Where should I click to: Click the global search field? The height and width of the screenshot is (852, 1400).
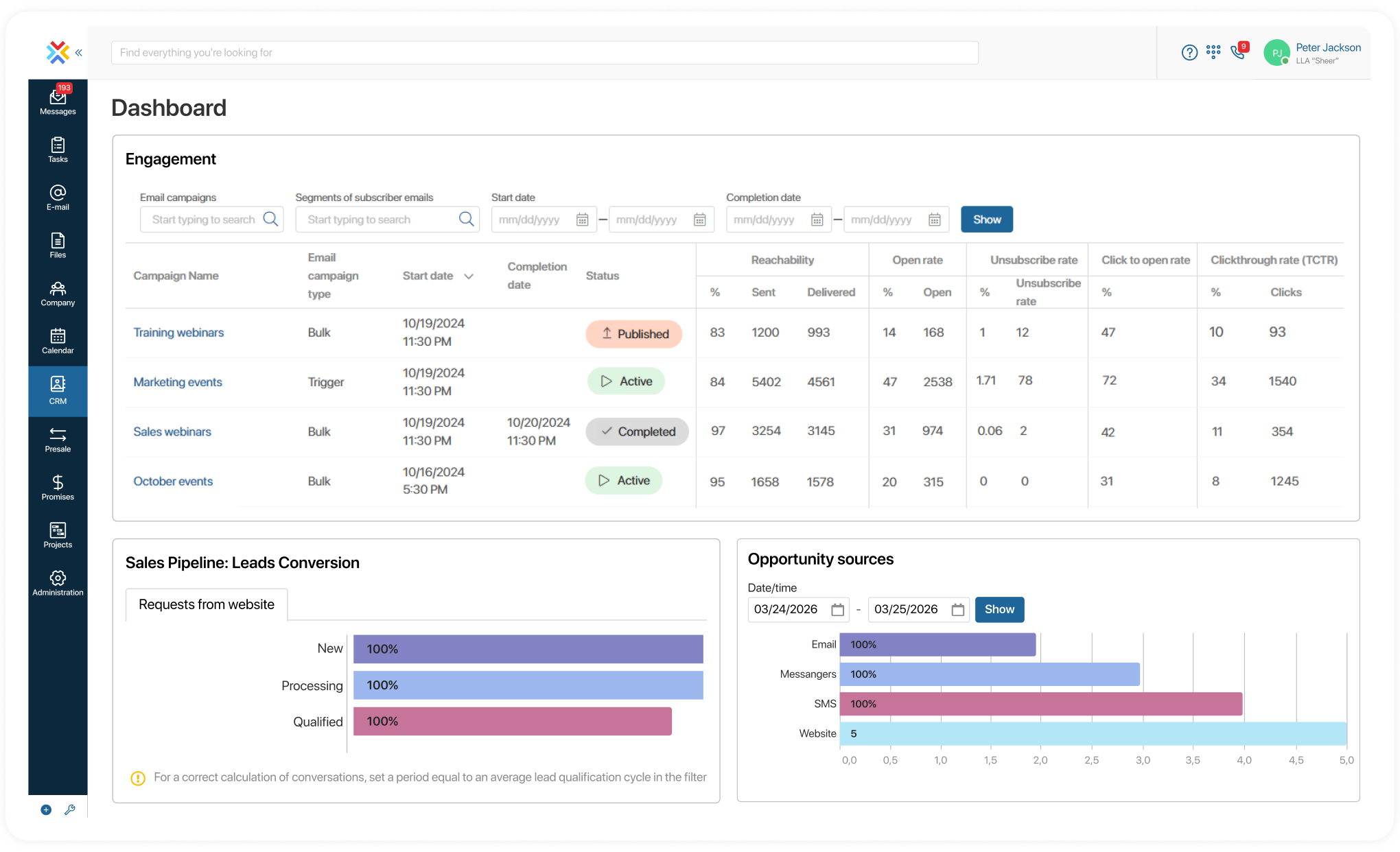pos(544,53)
